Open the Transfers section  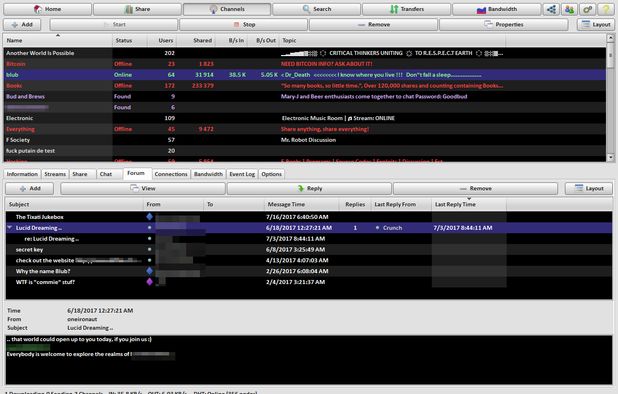click(406, 9)
